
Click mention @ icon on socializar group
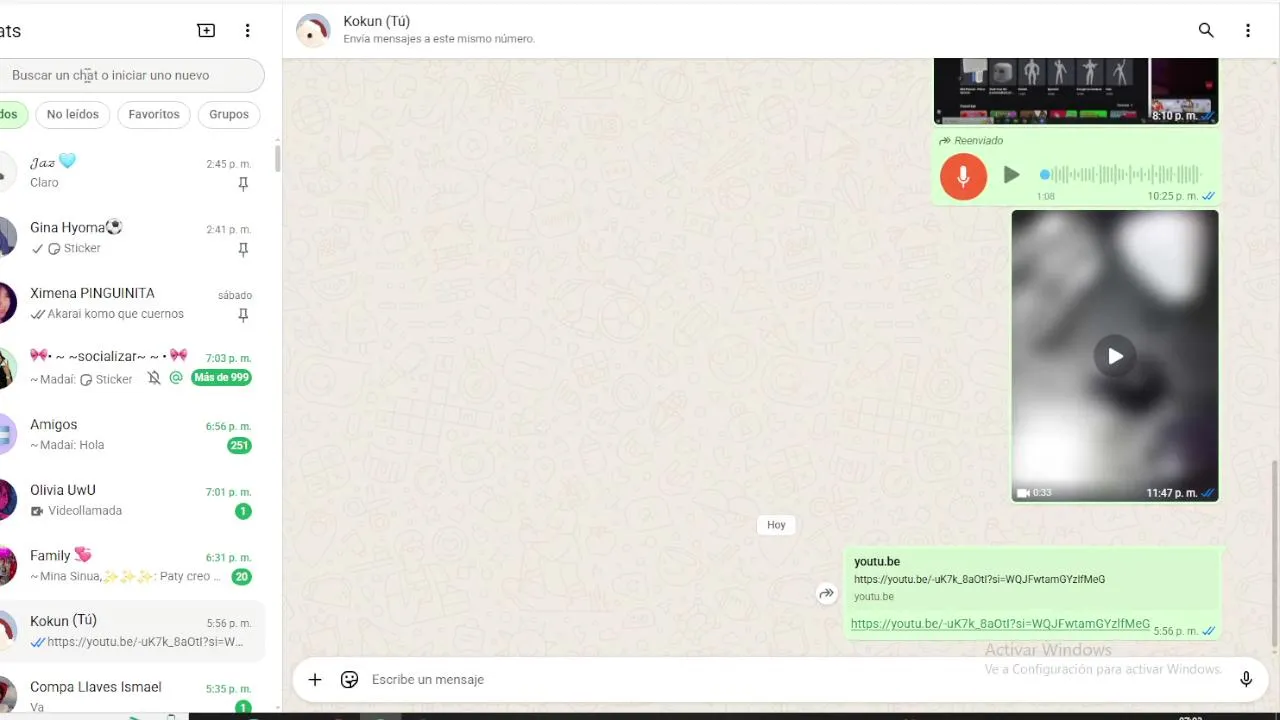click(x=176, y=378)
